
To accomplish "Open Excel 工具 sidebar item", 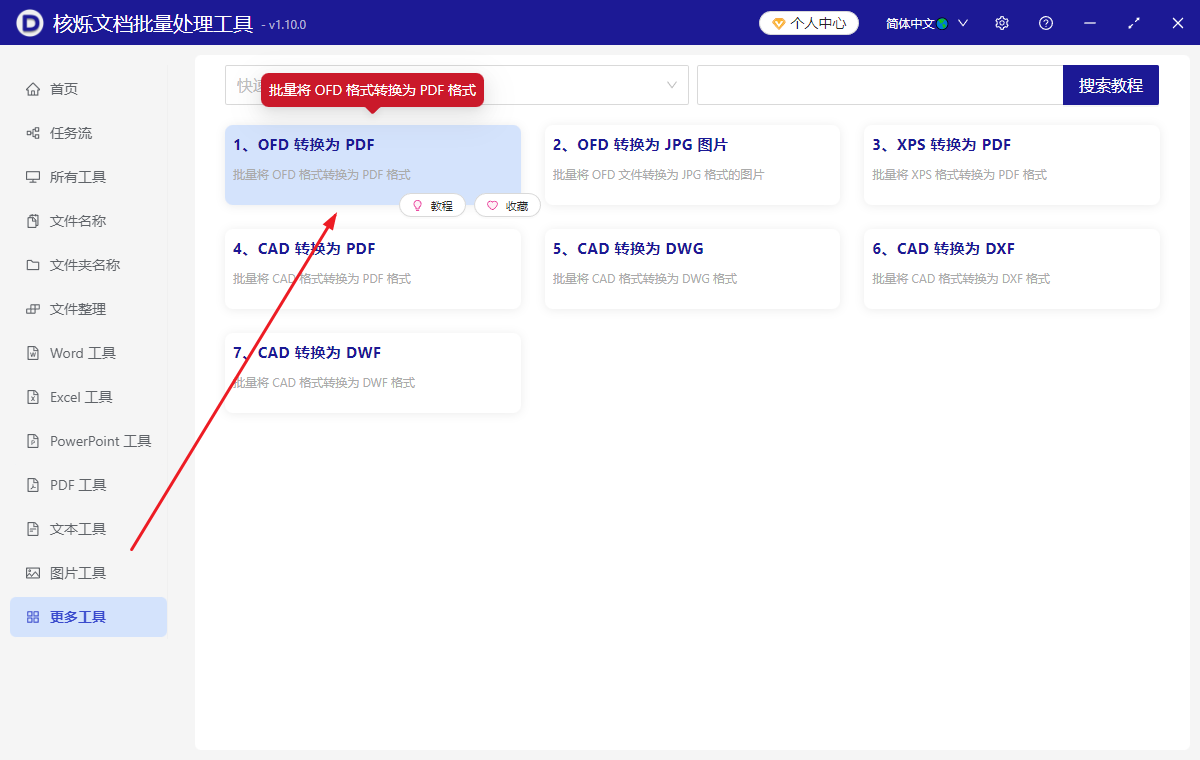I will 88,397.
